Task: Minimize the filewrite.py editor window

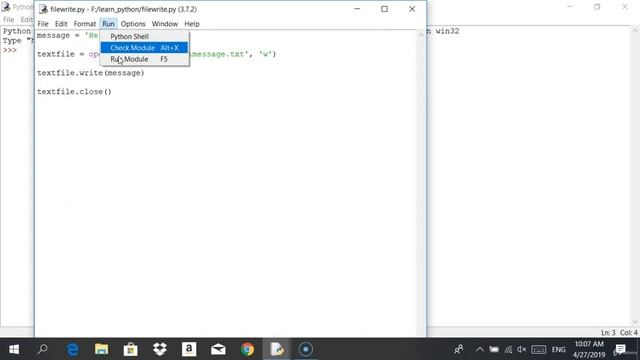Action: 357,9
